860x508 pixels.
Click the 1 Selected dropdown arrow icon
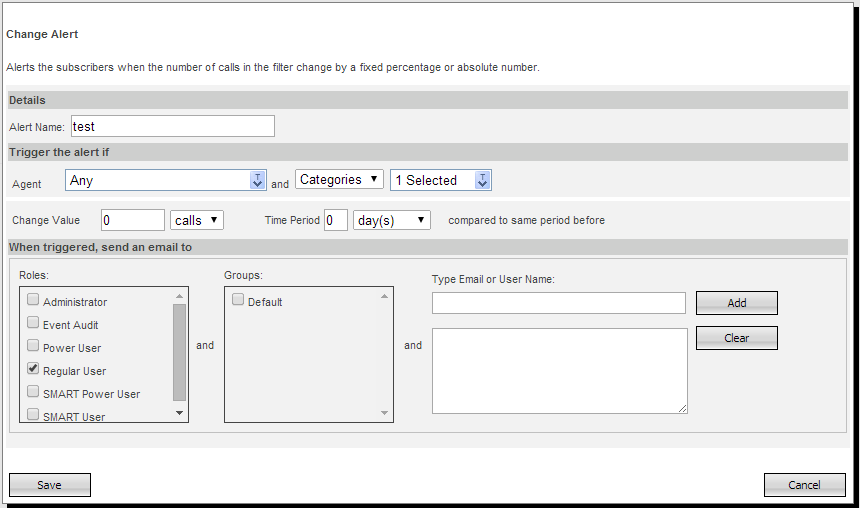coord(483,180)
